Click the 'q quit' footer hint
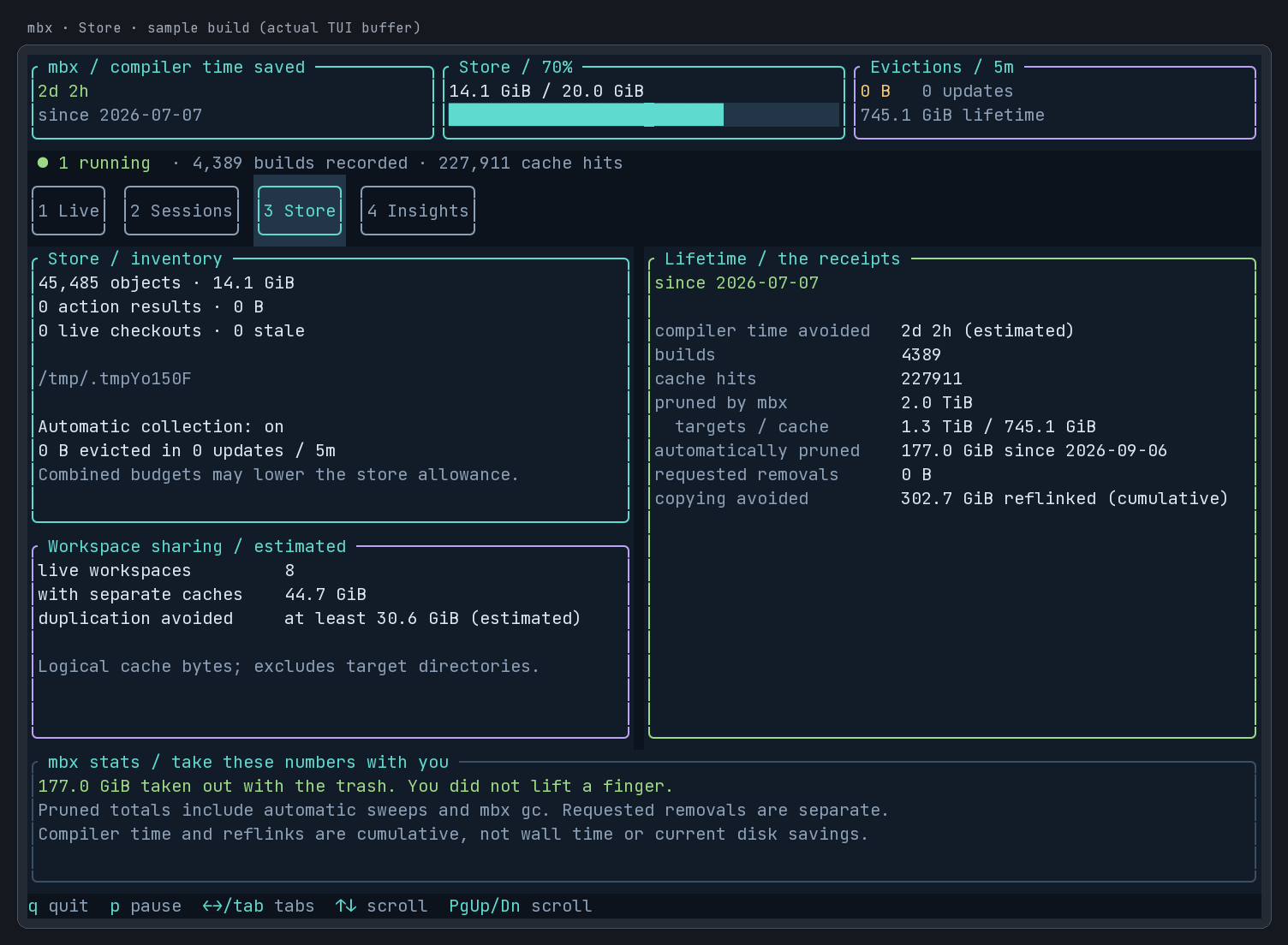The image size is (1288, 945). point(58,906)
